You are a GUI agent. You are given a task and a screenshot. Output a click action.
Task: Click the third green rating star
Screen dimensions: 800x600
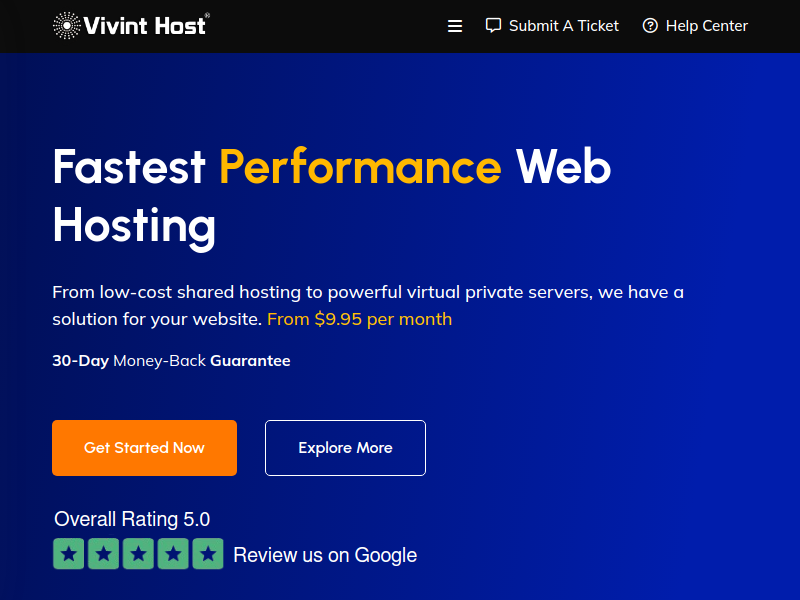pyautogui.click(x=138, y=554)
